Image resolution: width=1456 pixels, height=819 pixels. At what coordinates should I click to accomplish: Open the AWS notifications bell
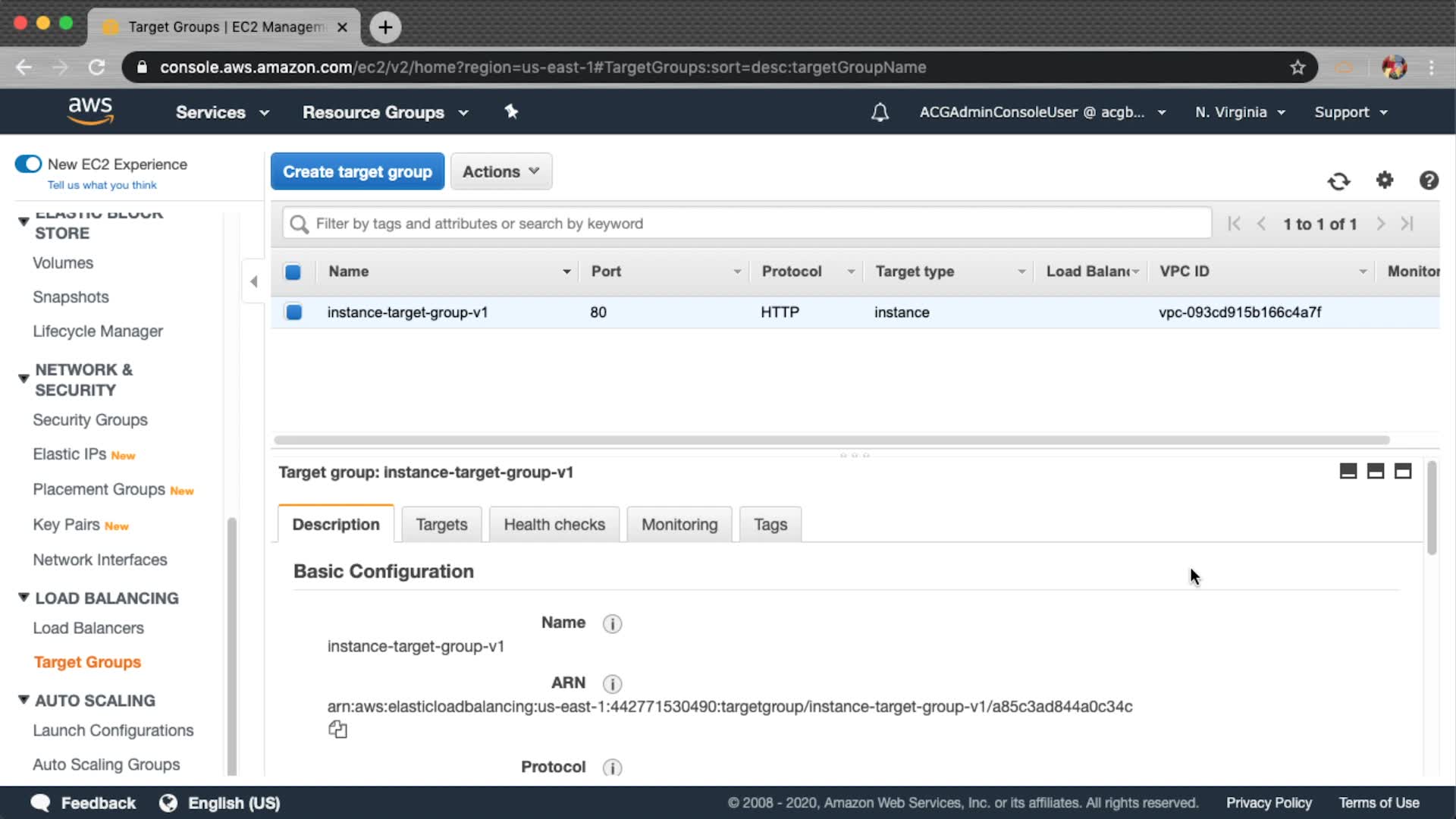880,112
